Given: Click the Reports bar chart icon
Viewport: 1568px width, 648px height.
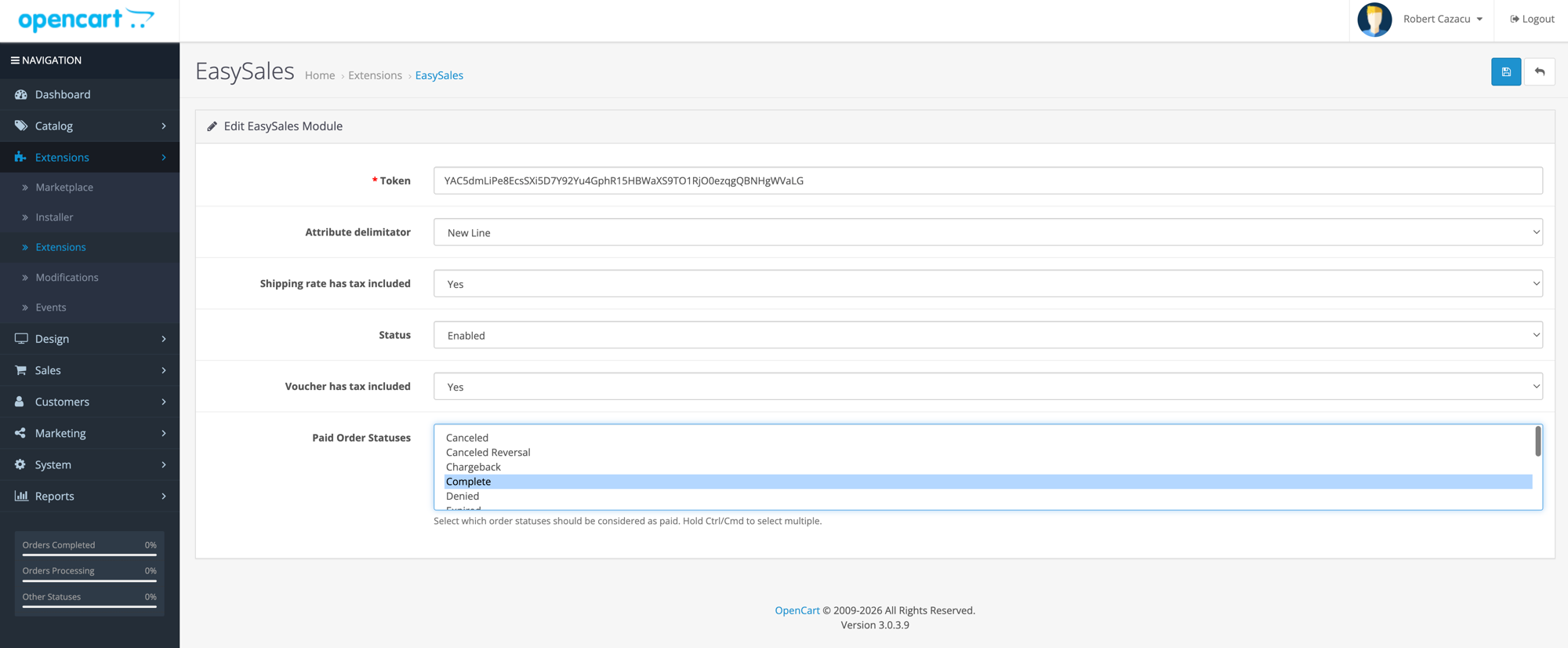Looking at the screenshot, I should [21, 496].
